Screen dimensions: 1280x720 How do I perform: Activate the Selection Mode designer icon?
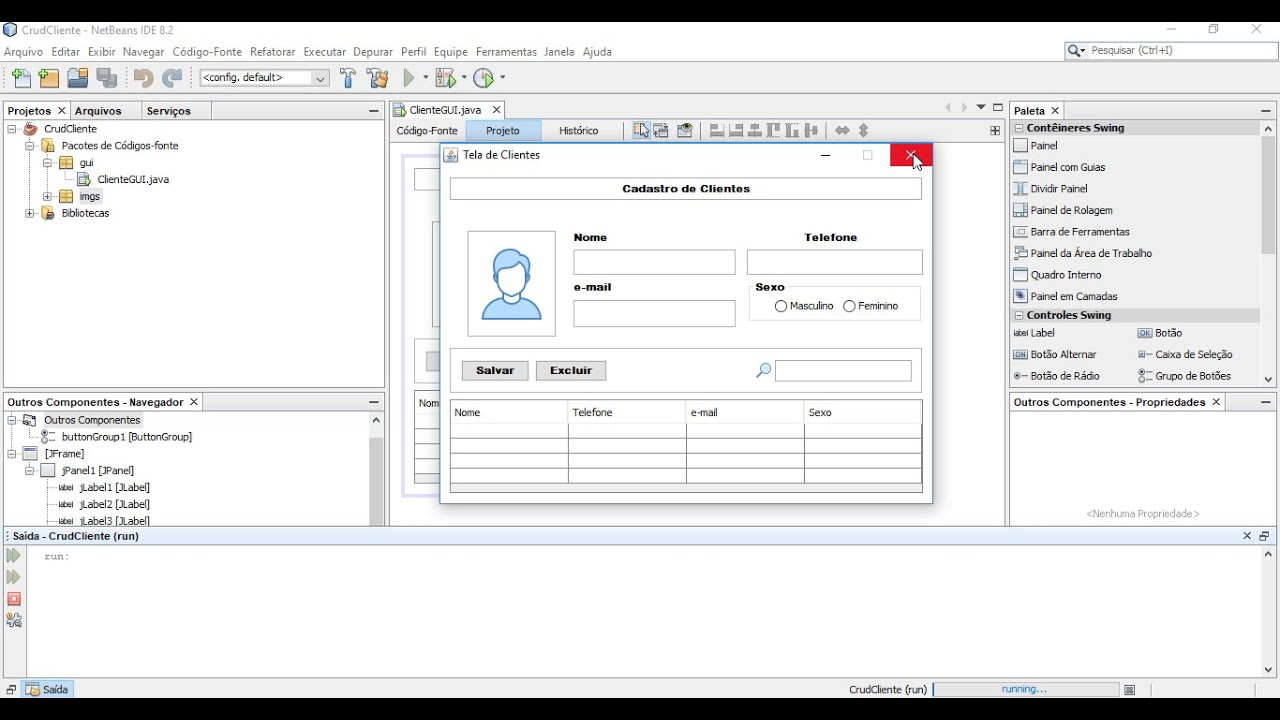click(640, 131)
